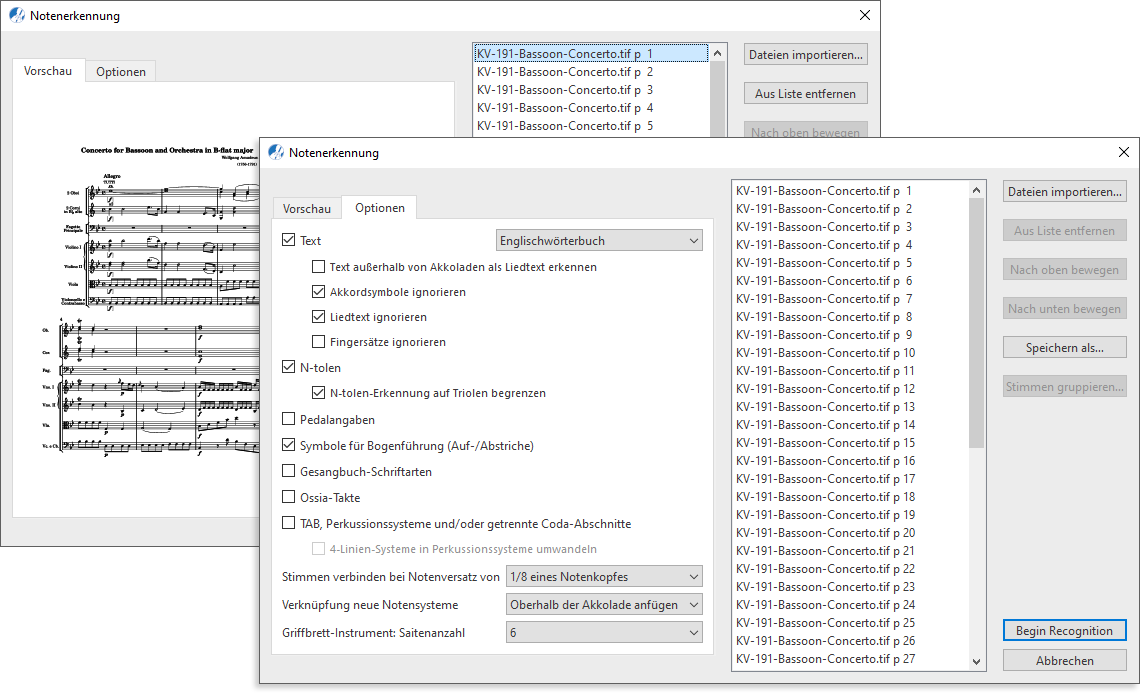This screenshot has height=700, width=1140.
Task: Uncheck Akkordsymbole ignorieren
Action: tap(319, 292)
